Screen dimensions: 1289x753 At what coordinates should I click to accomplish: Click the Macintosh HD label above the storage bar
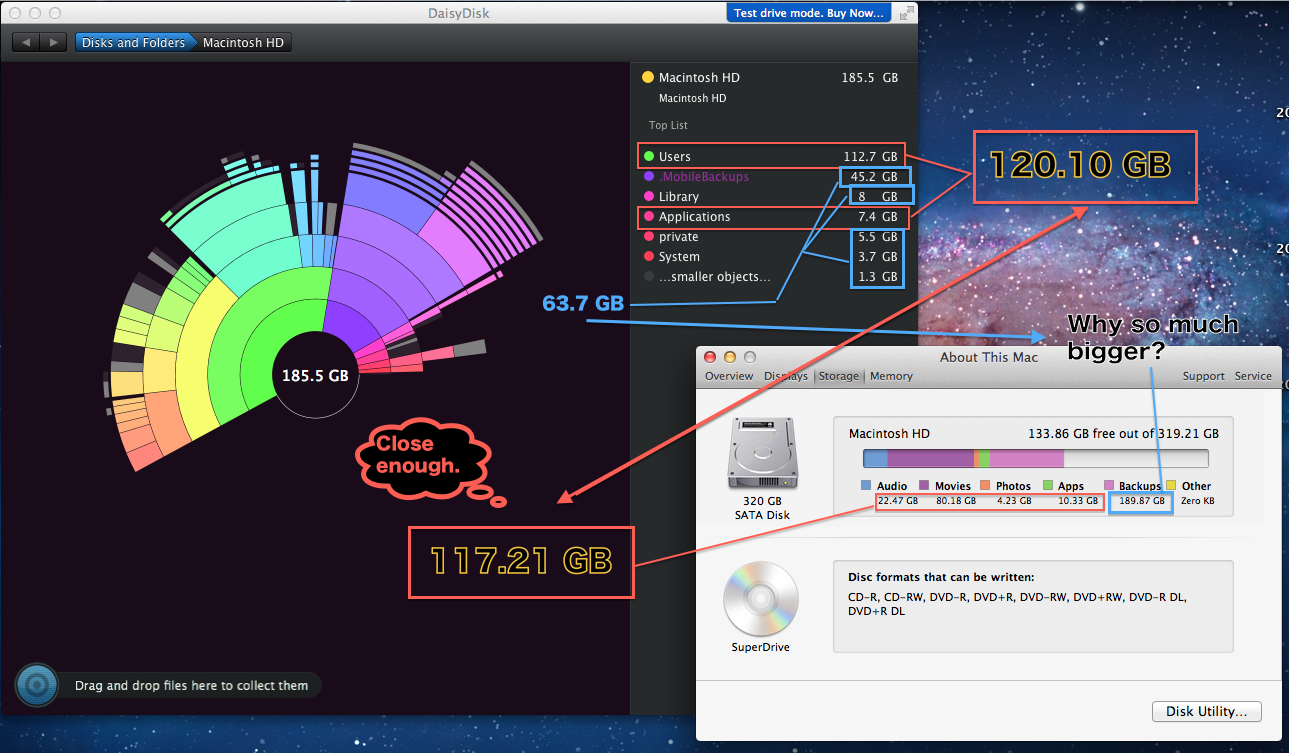tap(889, 434)
